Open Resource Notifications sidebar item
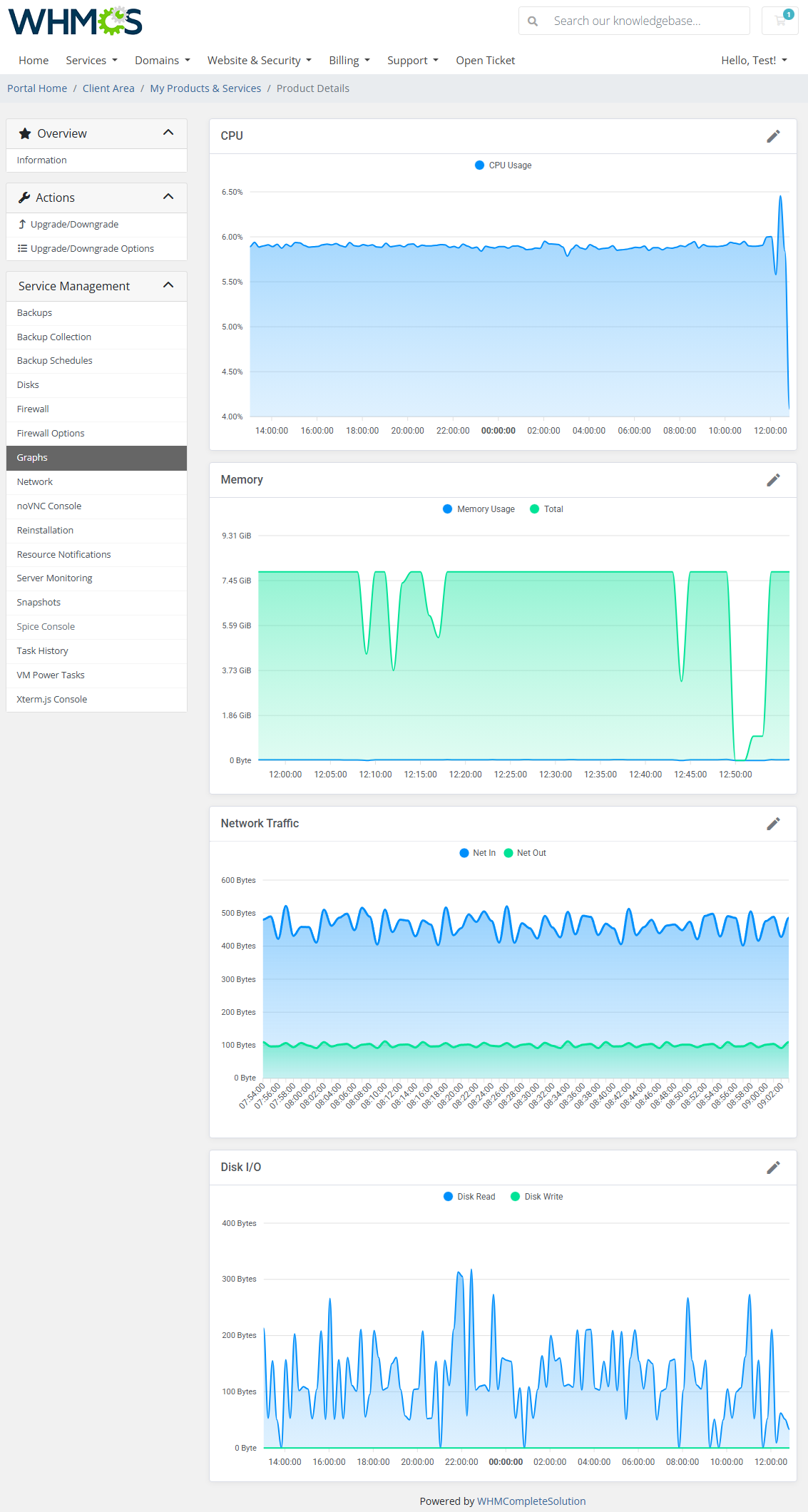The width and height of the screenshot is (808, 1512). [96, 555]
